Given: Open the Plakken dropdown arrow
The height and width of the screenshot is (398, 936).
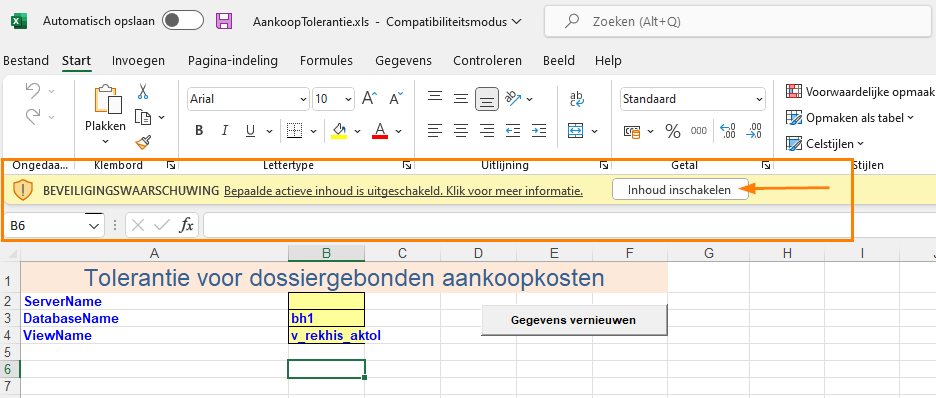Looking at the screenshot, I should pos(106,141).
